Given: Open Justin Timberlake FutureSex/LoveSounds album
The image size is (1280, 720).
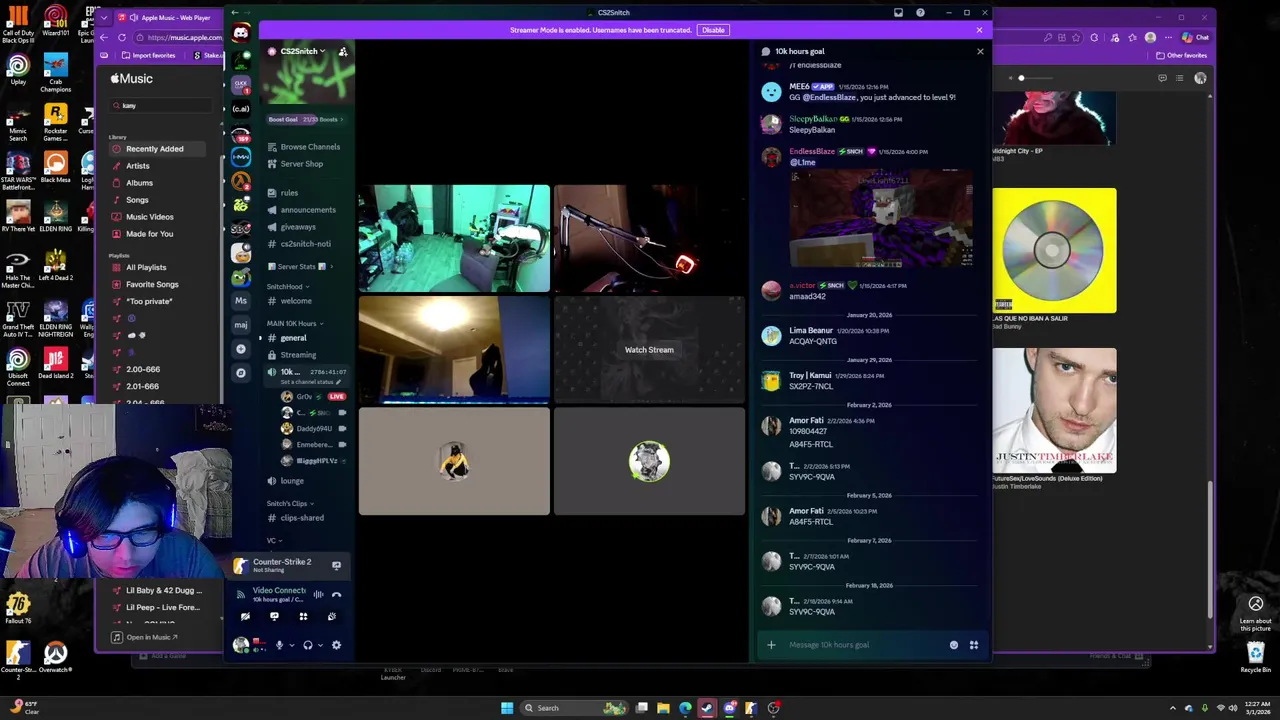Looking at the screenshot, I should pos(1054,410).
